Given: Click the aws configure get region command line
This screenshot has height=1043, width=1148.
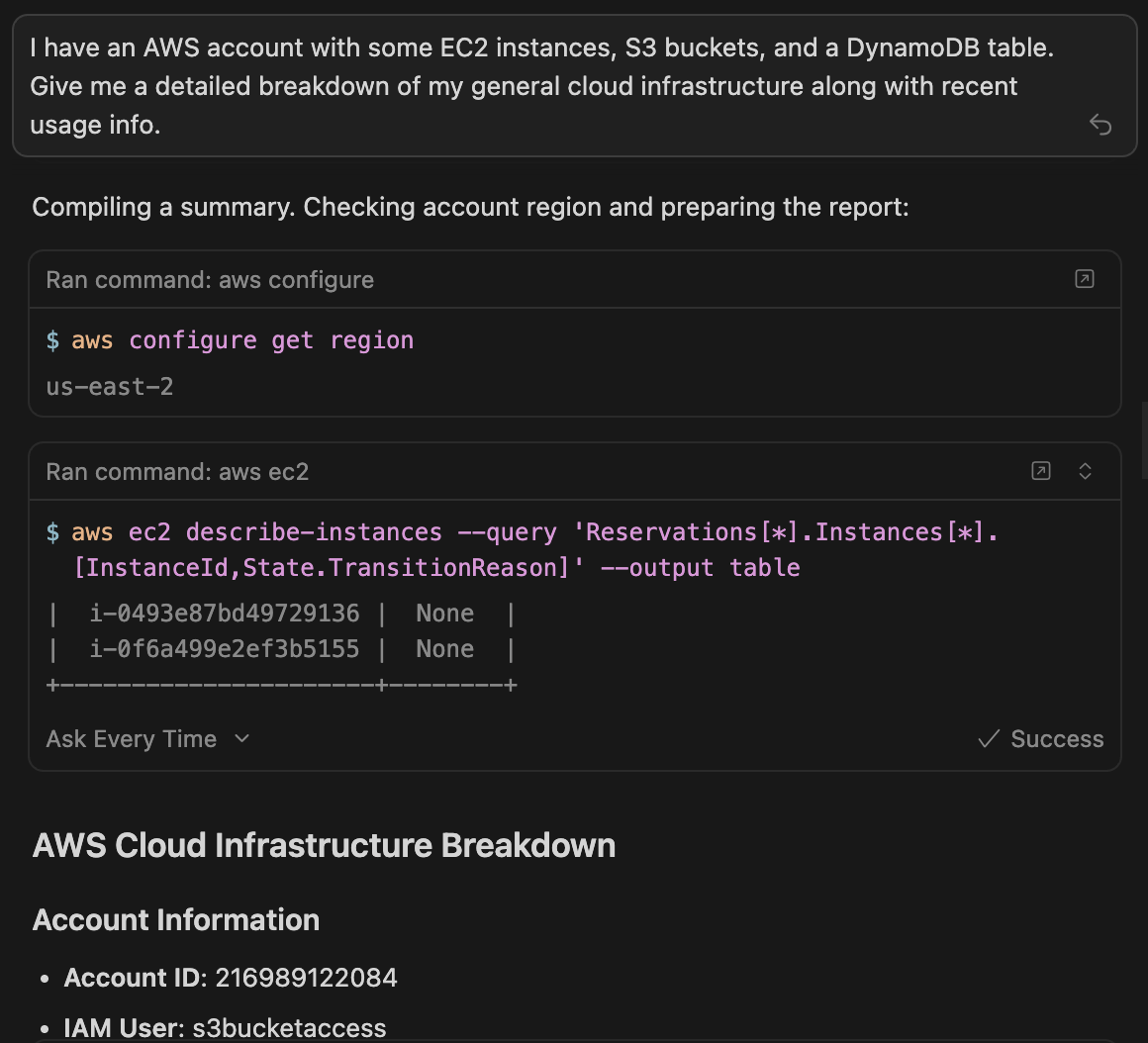Looking at the screenshot, I should [230, 340].
